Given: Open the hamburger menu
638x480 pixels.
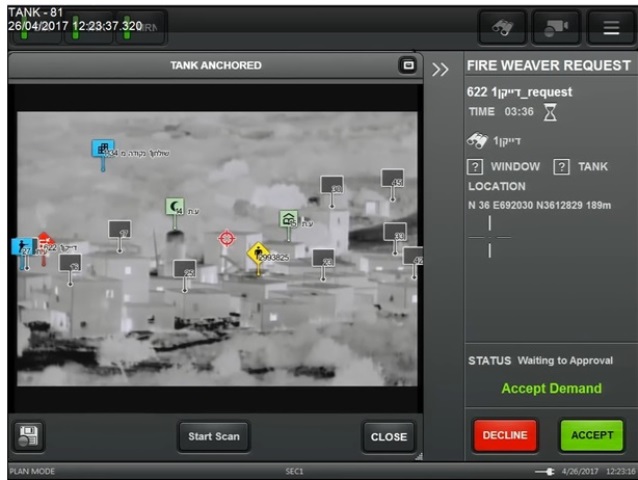Looking at the screenshot, I should pos(611,27).
